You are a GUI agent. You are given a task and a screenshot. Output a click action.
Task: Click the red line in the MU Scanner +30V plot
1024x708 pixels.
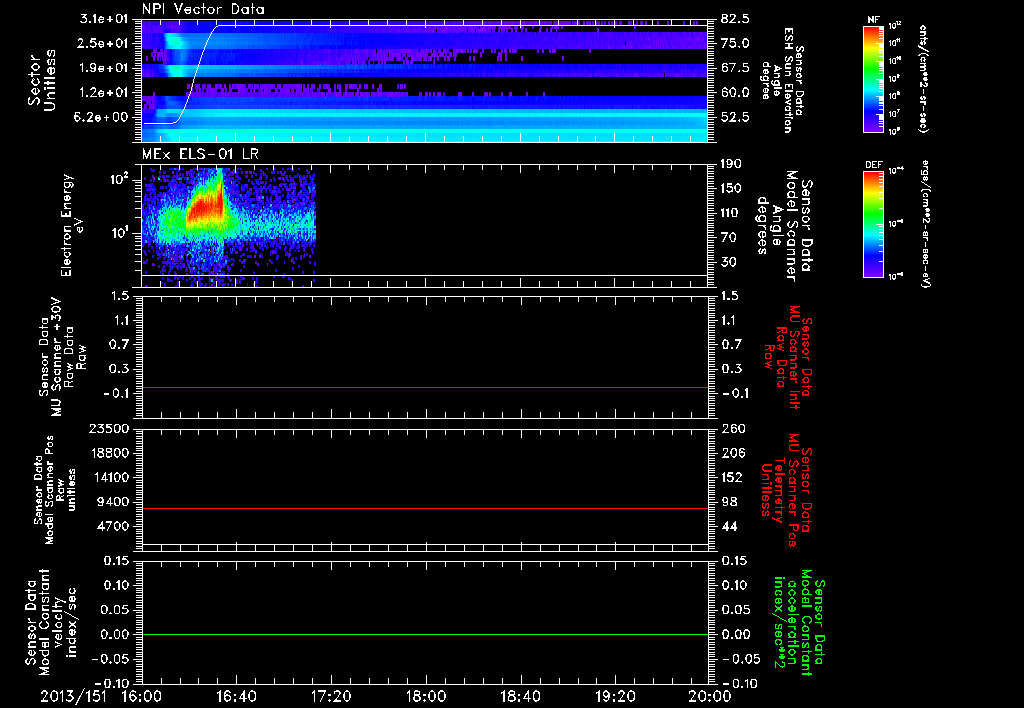pyautogui.click(x=425, y=387)
